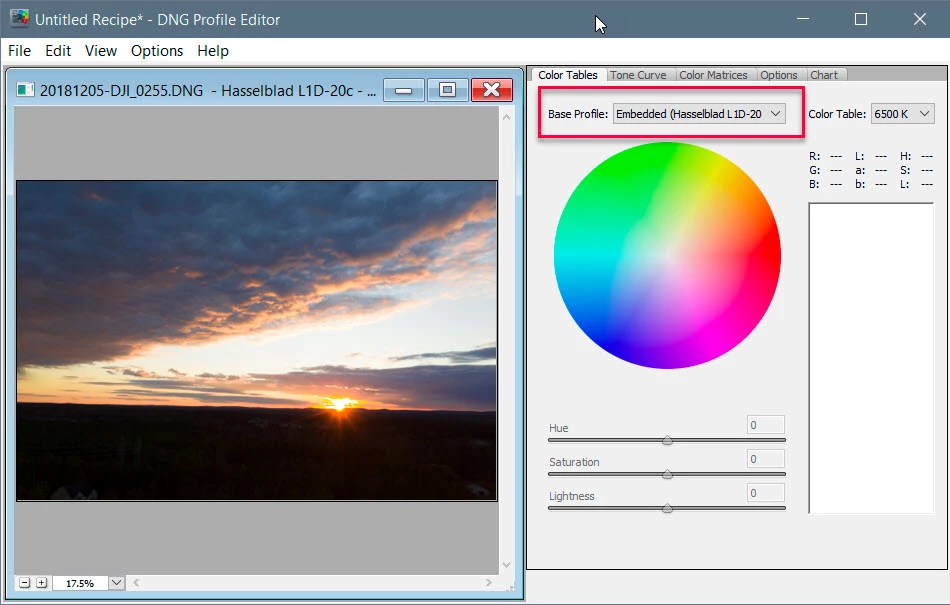Screen dimensions: 950x605
Task: Switch to the Chart tab
Action: (x=824, y=74)
